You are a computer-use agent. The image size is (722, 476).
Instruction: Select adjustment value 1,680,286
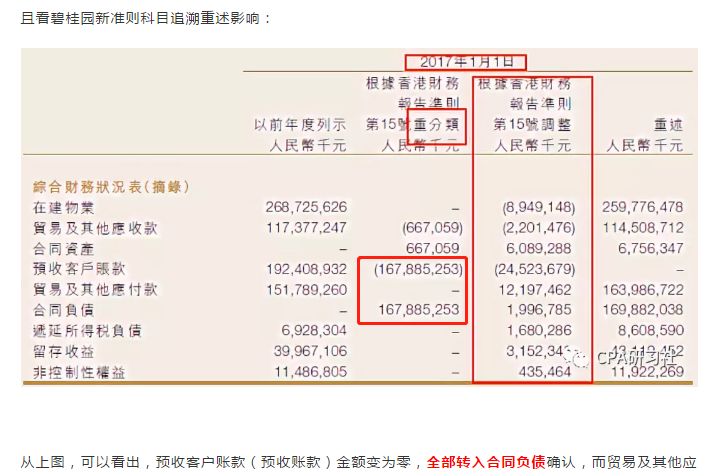[x=538, y=331]
